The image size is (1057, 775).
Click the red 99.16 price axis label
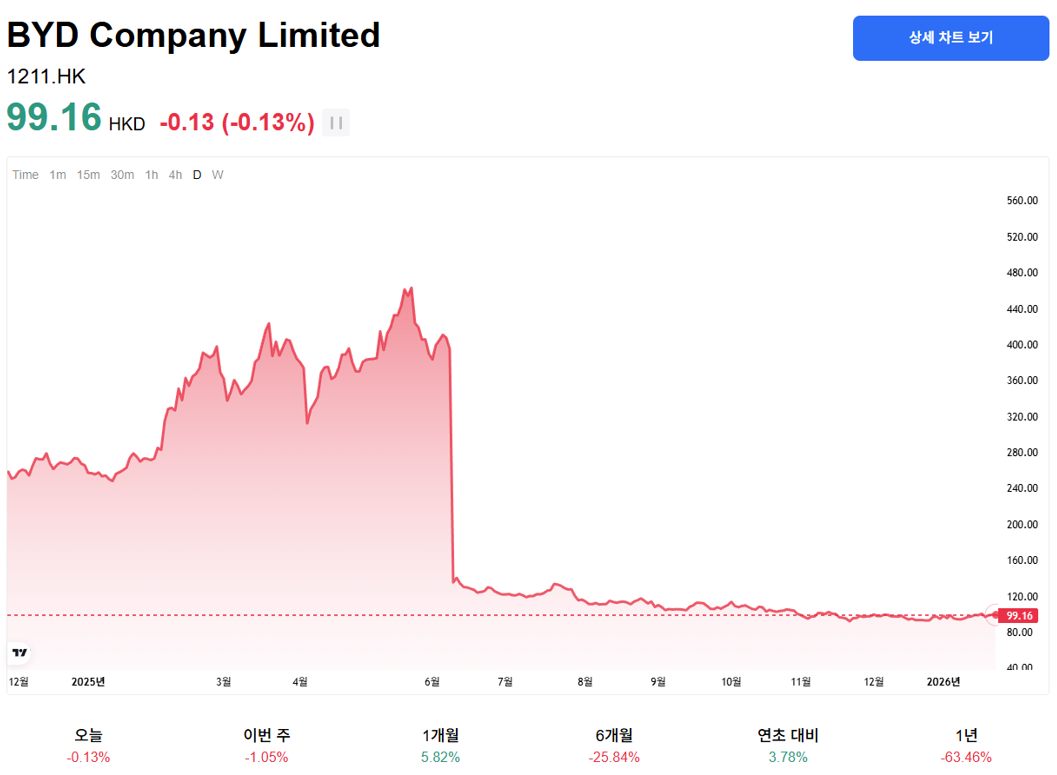(x=1022, y=615)
